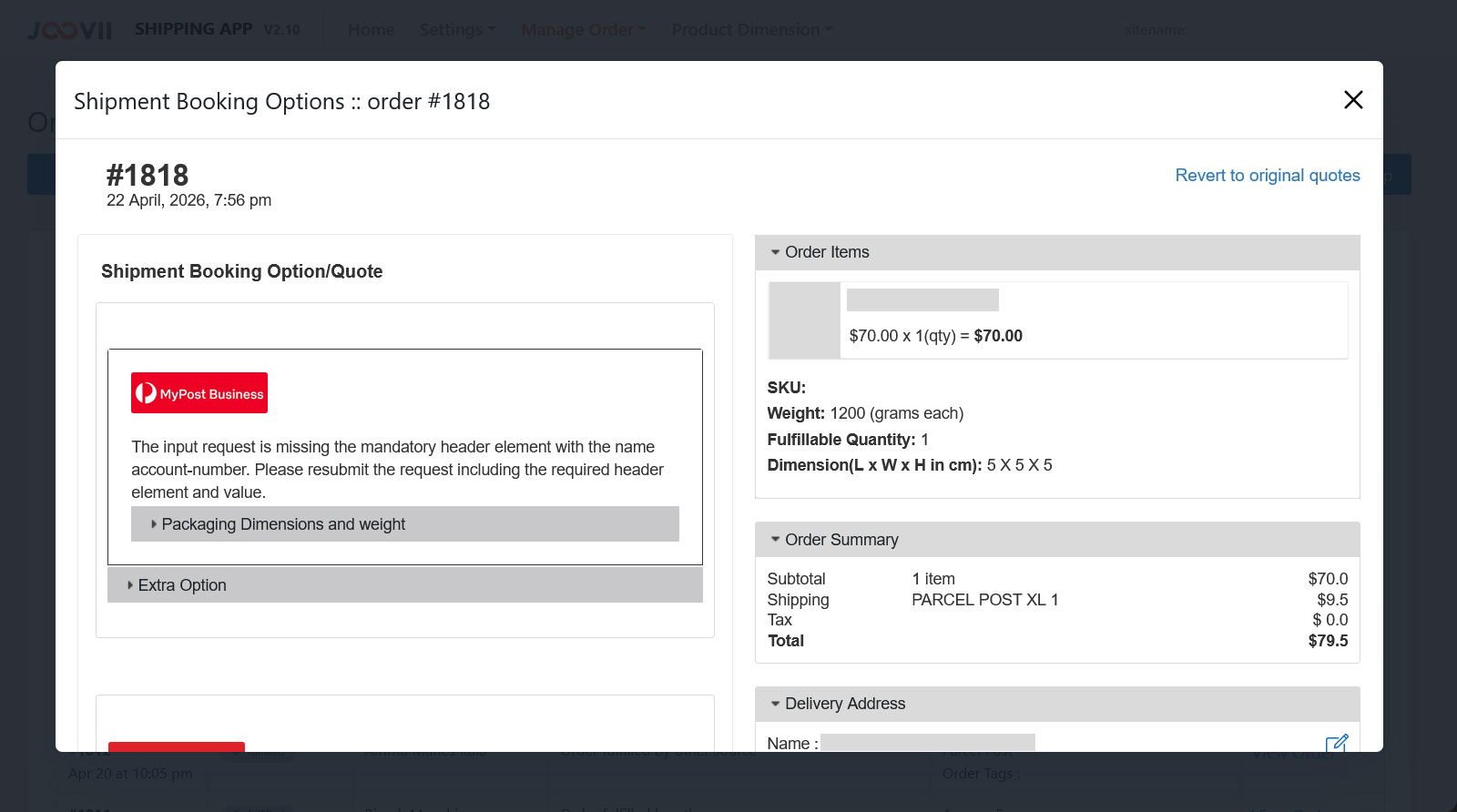Open Manage Order dropdown in navbar
This screenshot has width=1457, height=812.
pos(584,29)
